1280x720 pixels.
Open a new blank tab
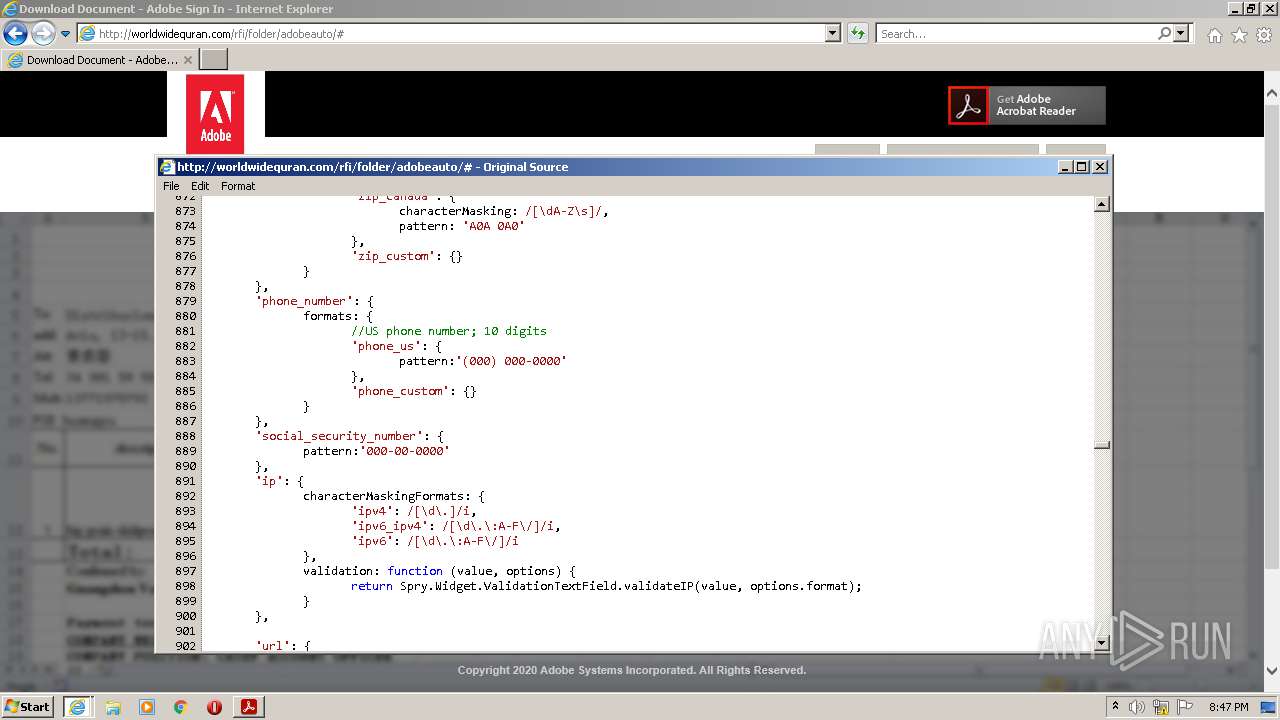(214, 60)
